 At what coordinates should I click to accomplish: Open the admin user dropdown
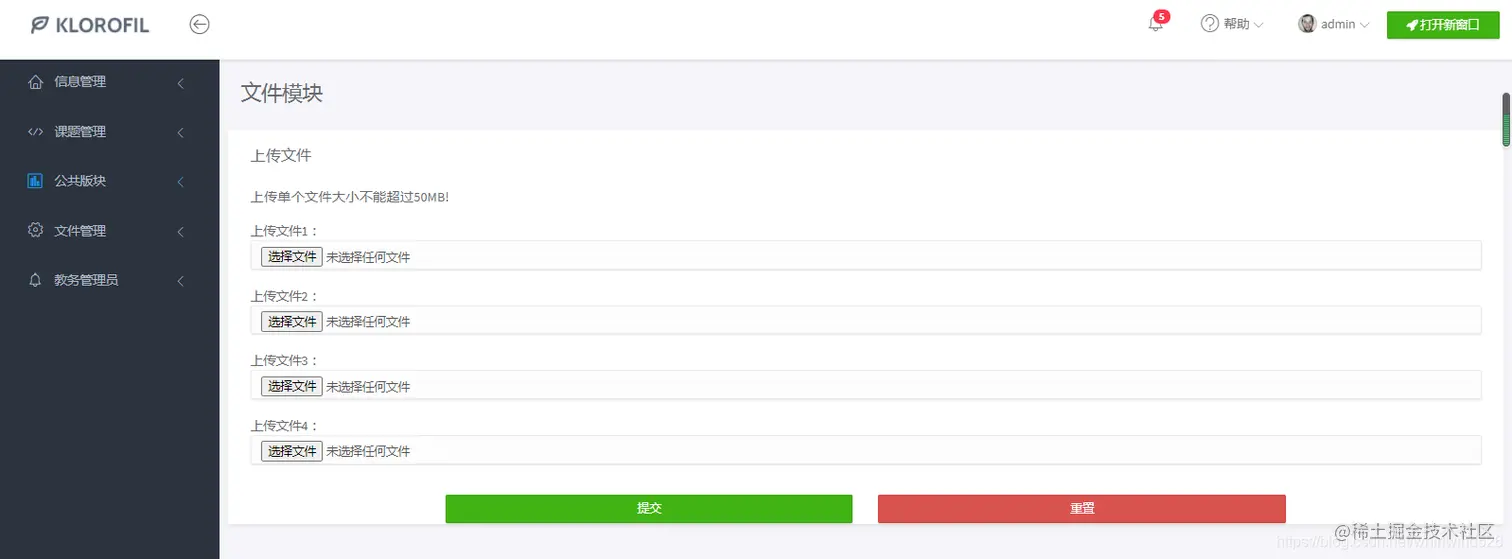click(1334, 24)
